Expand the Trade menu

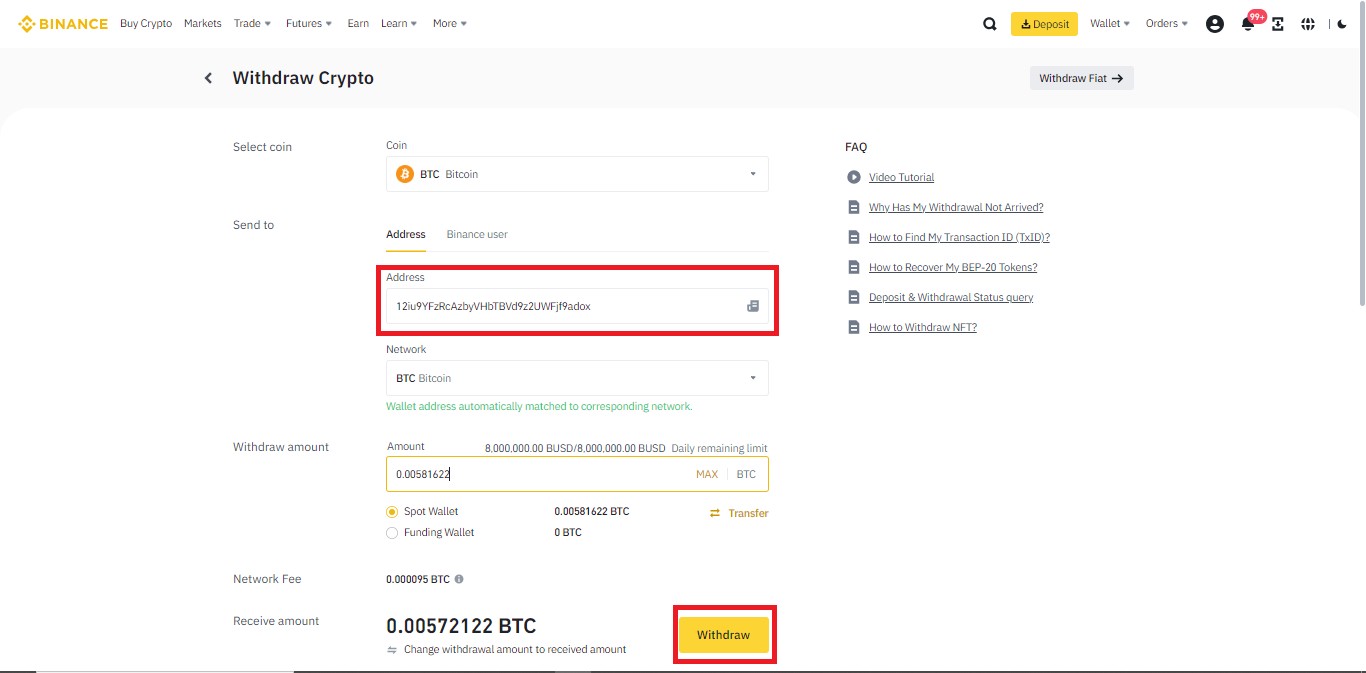(x=253, y=23)
